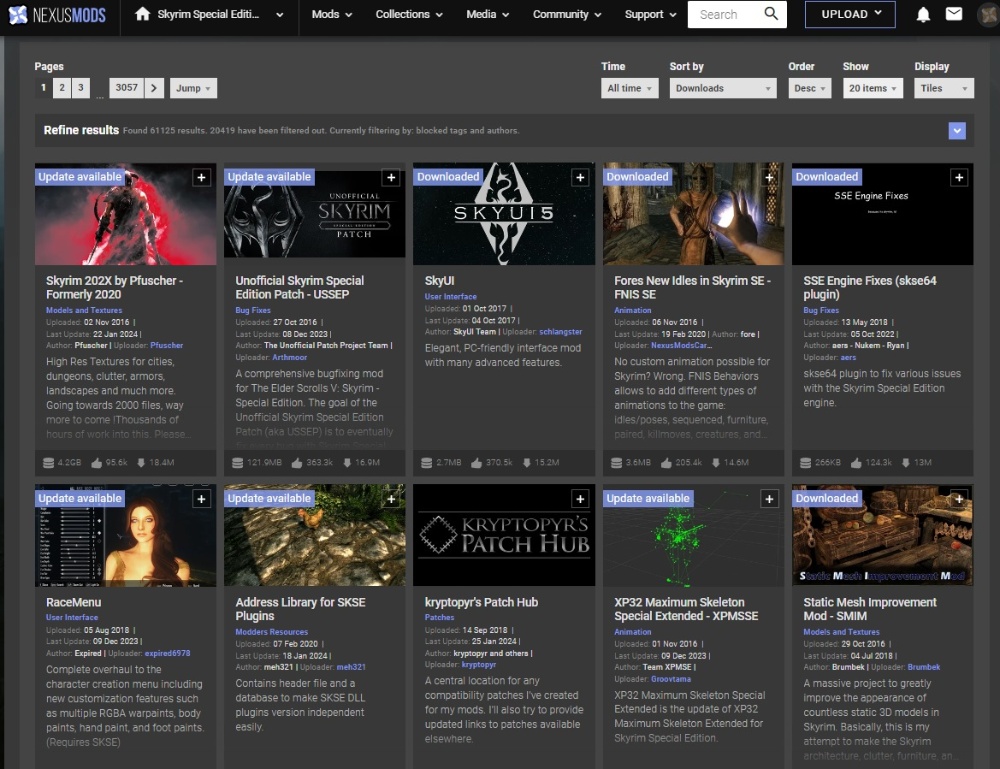Add XPMSSE using its plus icon
The image size is (1000, 769).
769,499
